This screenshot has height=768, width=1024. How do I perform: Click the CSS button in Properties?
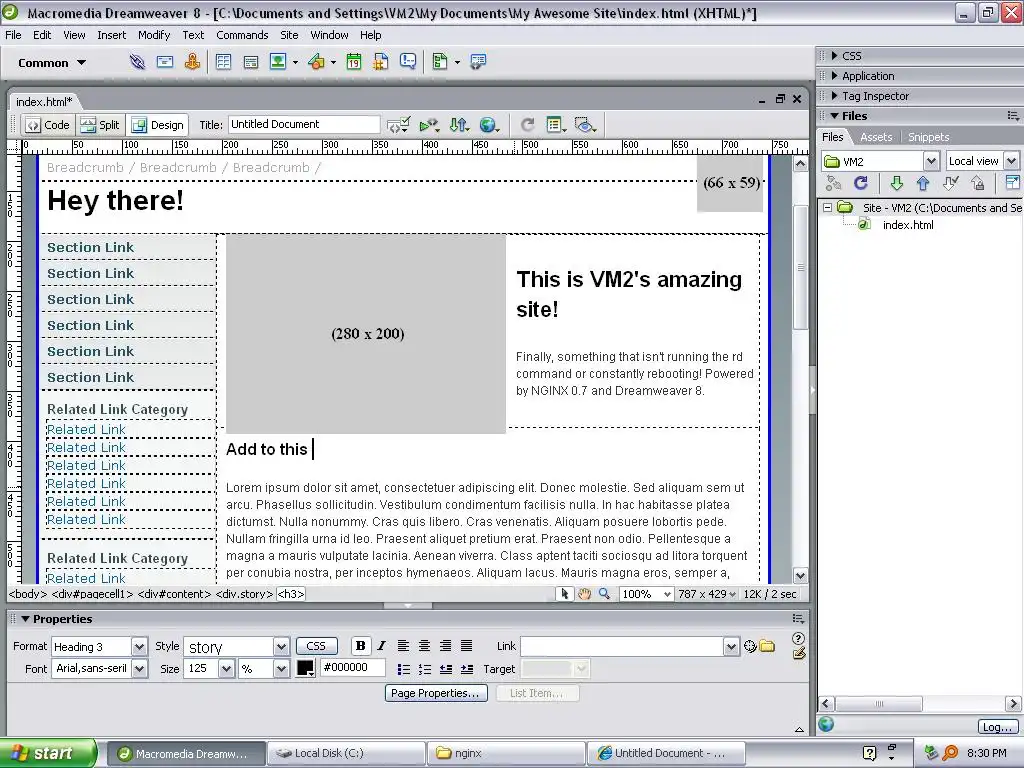point(316,646)
